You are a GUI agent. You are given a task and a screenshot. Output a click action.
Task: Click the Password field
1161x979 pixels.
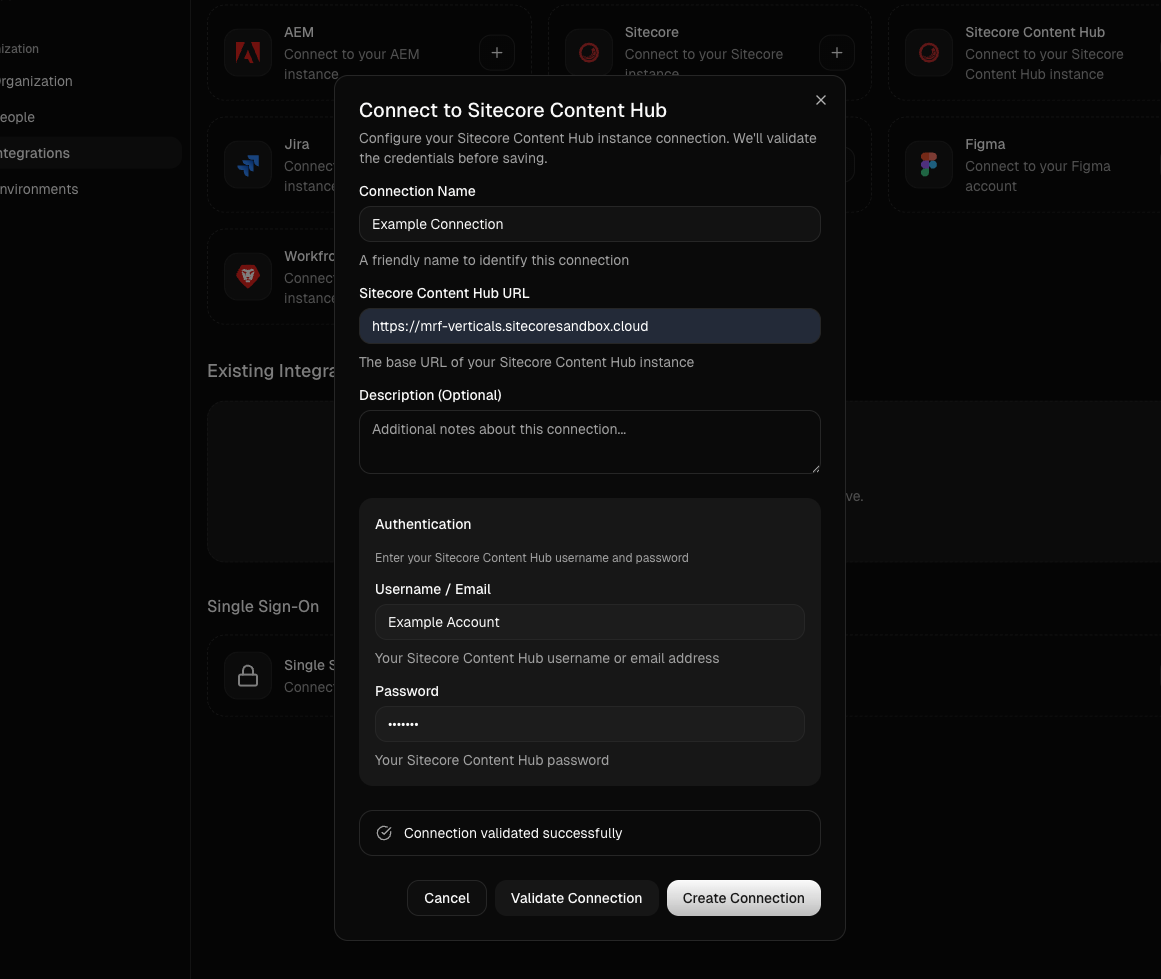tap(589, 724)
